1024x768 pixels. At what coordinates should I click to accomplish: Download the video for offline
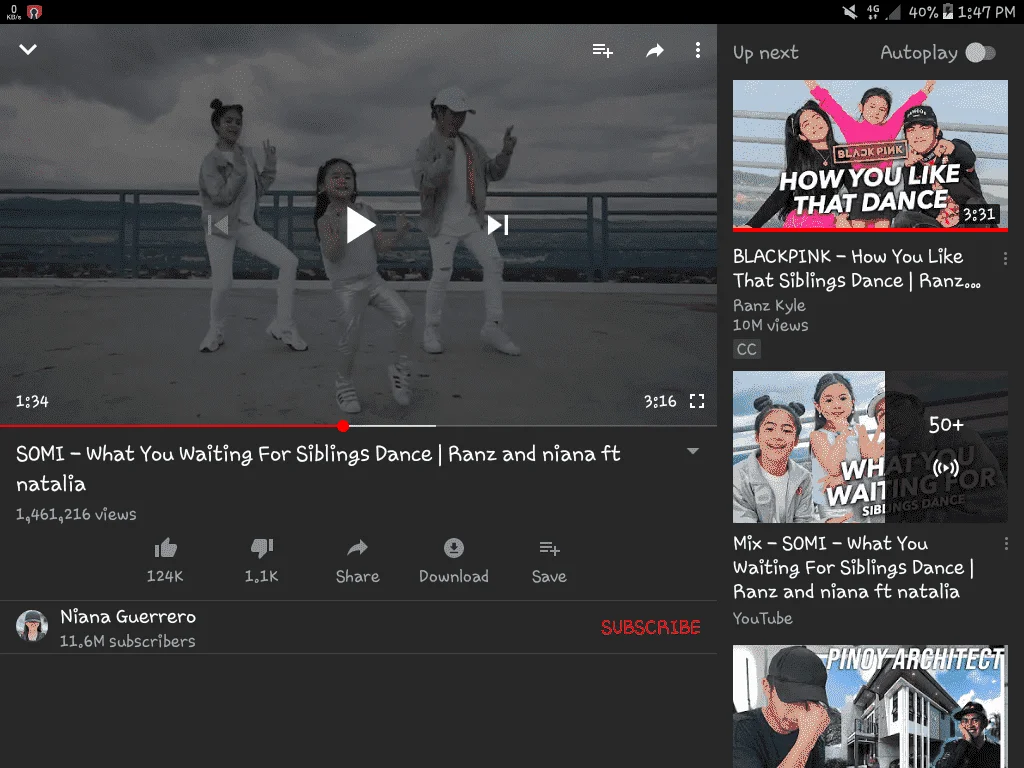[454, 560]
